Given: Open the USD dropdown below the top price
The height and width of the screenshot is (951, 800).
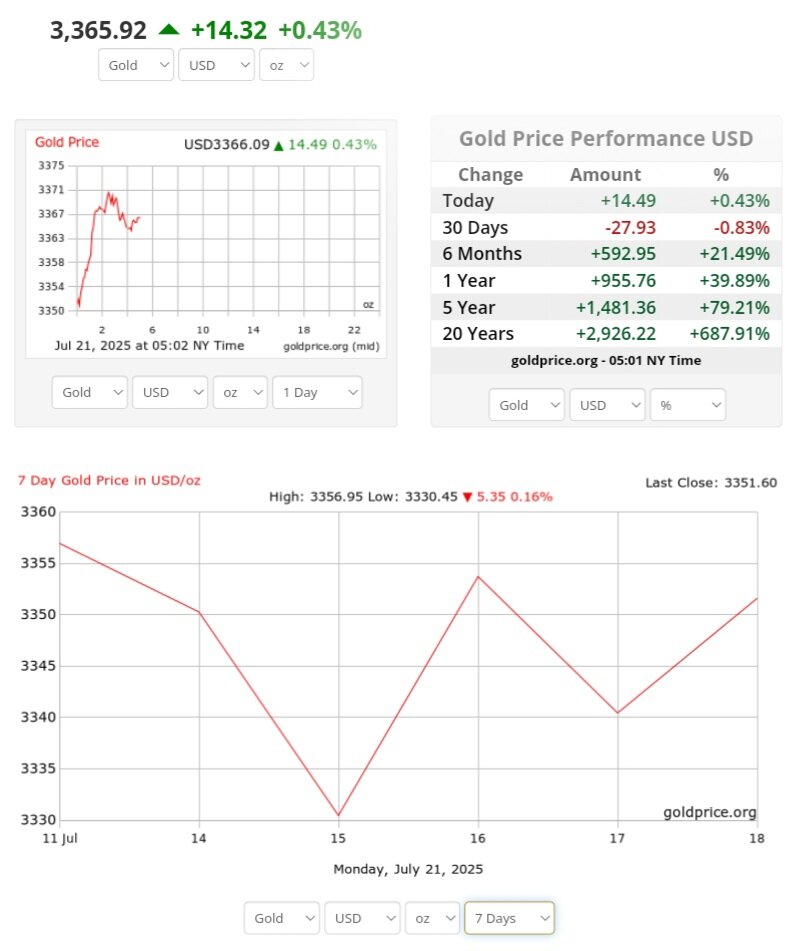Looking at the screenshot, I should 216,65.
